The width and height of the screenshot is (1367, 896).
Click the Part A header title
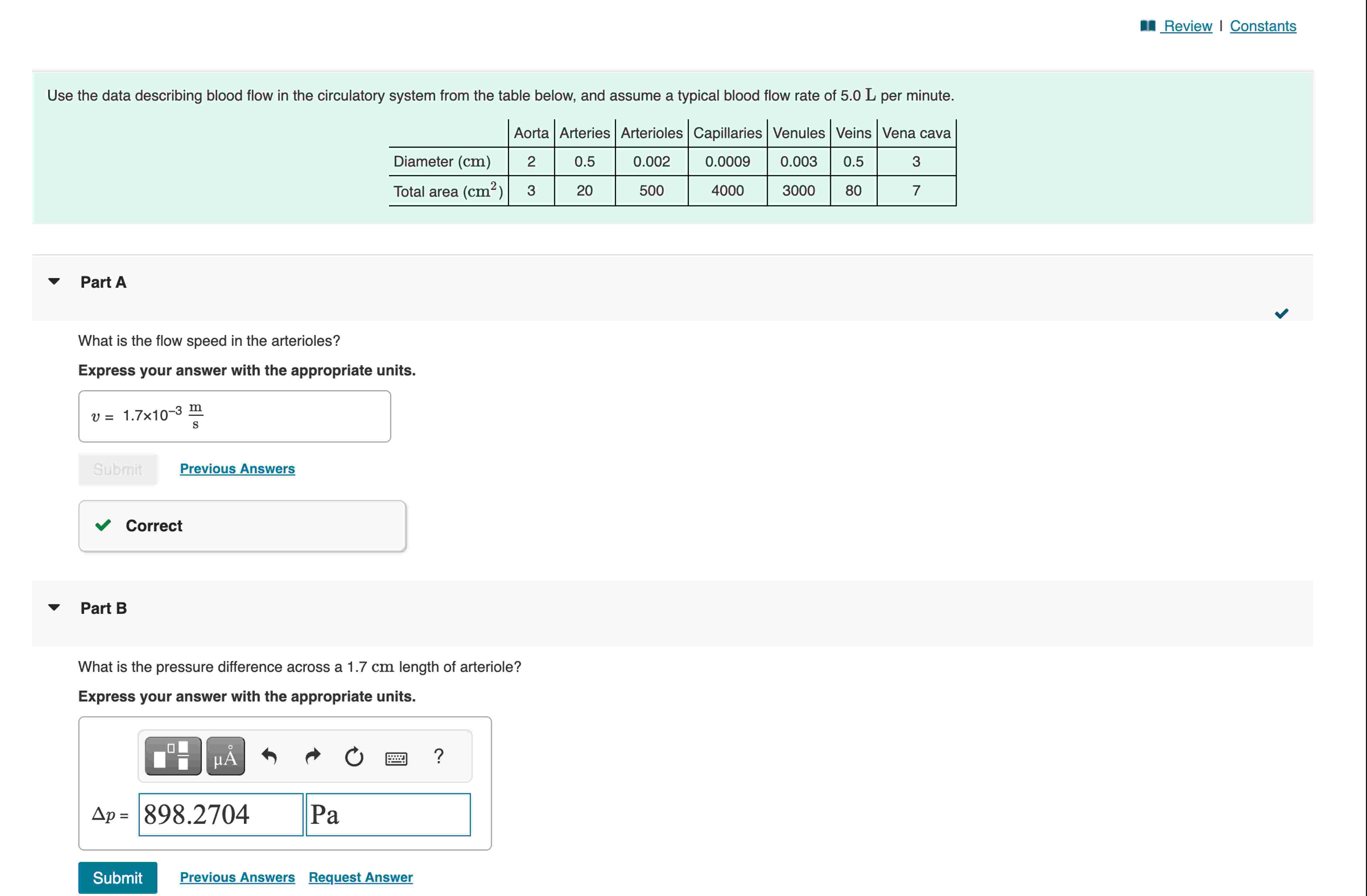point(103,282)
